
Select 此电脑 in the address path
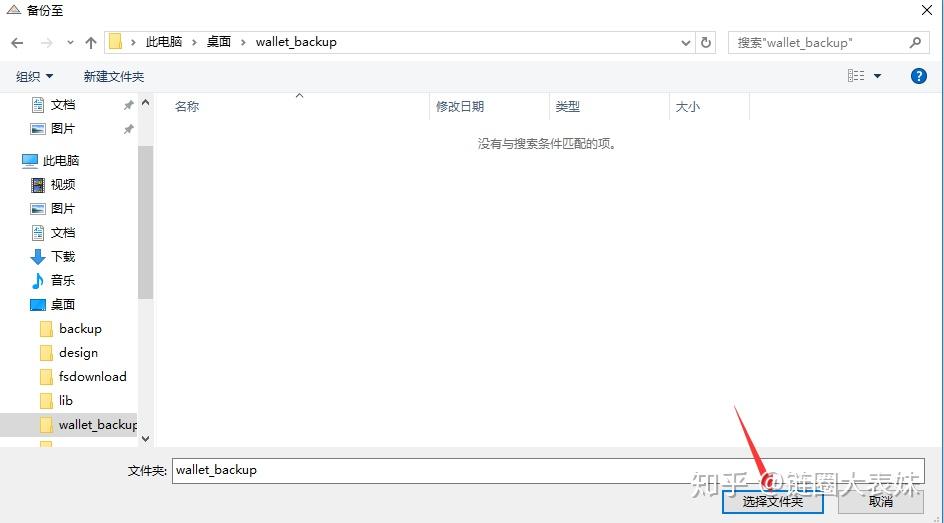pos(164,42)
